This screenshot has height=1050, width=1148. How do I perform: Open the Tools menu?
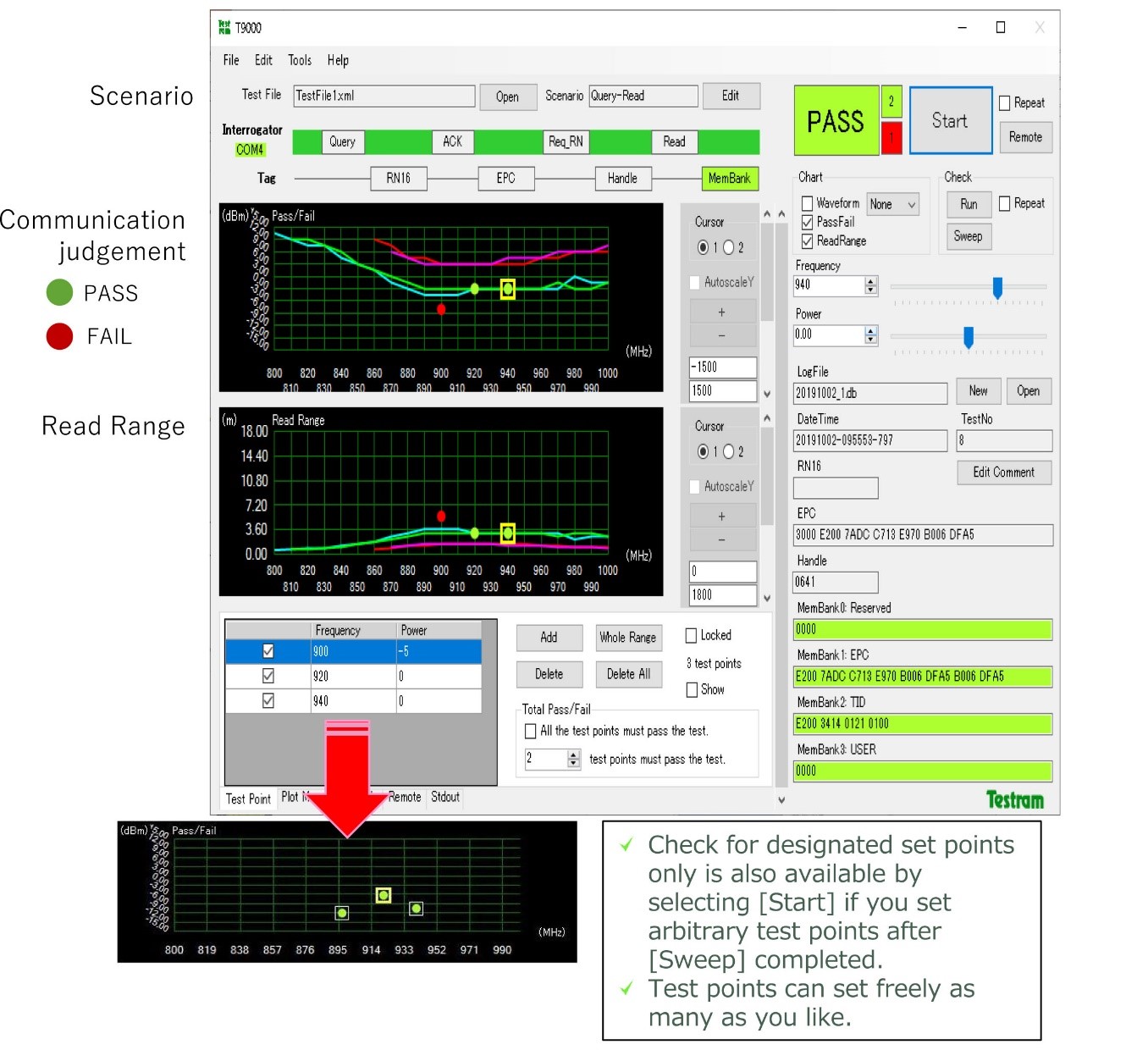pyautogui.click(x=300, y=60)
